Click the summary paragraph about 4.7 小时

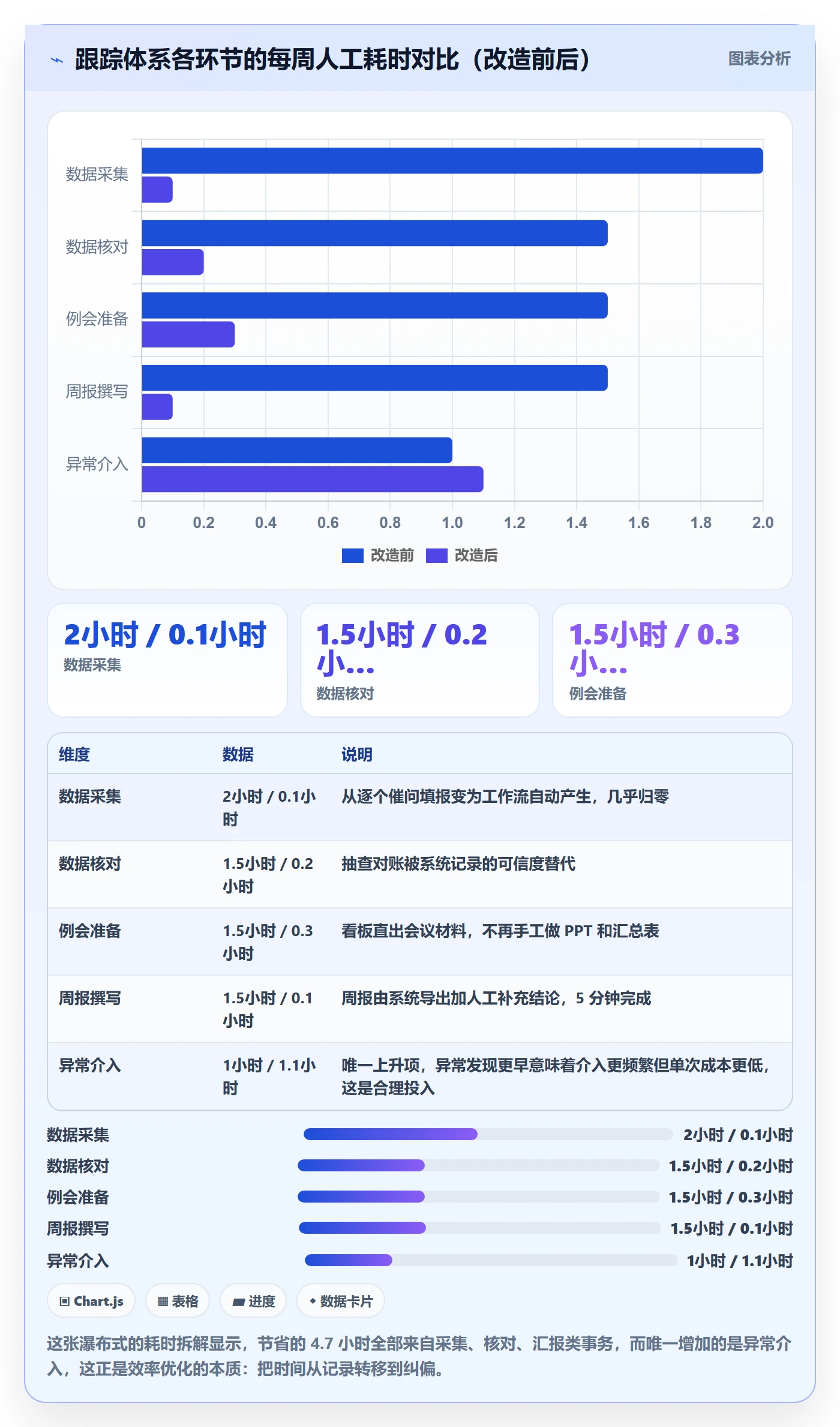(419, 1356)
